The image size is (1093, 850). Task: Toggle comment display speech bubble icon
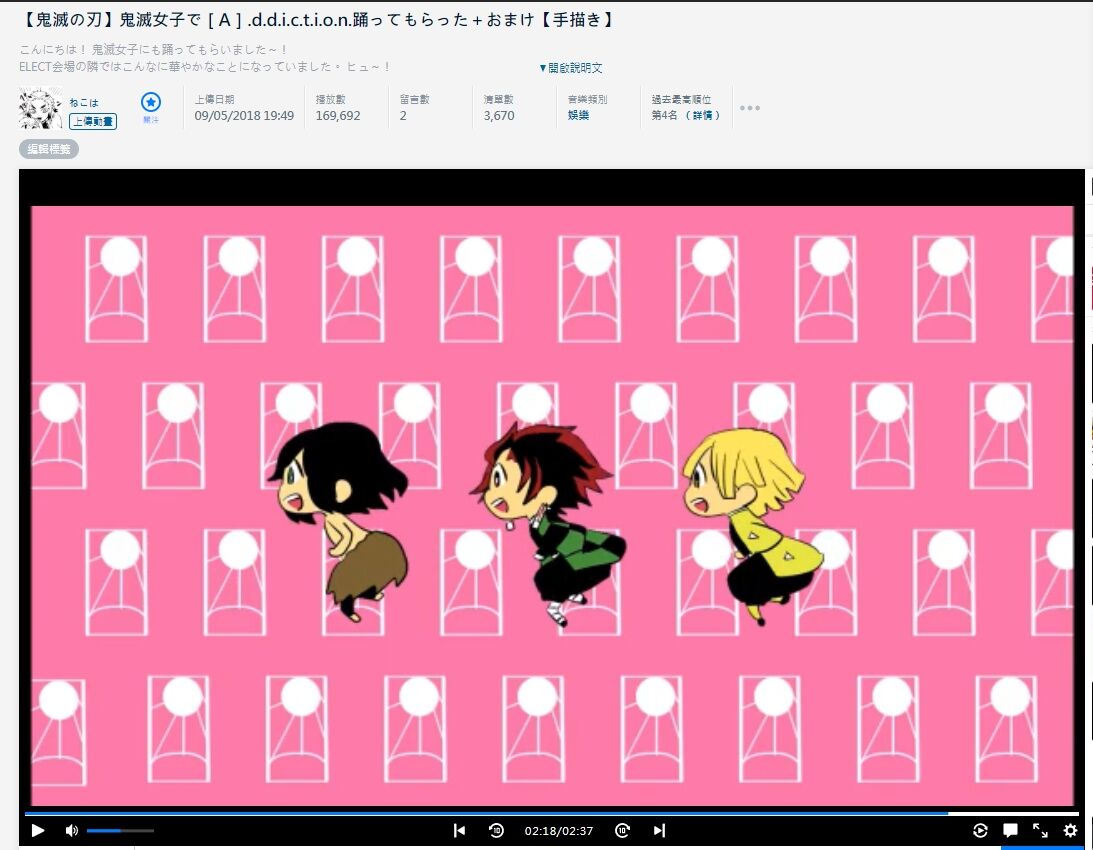[x=1010, y=830]
